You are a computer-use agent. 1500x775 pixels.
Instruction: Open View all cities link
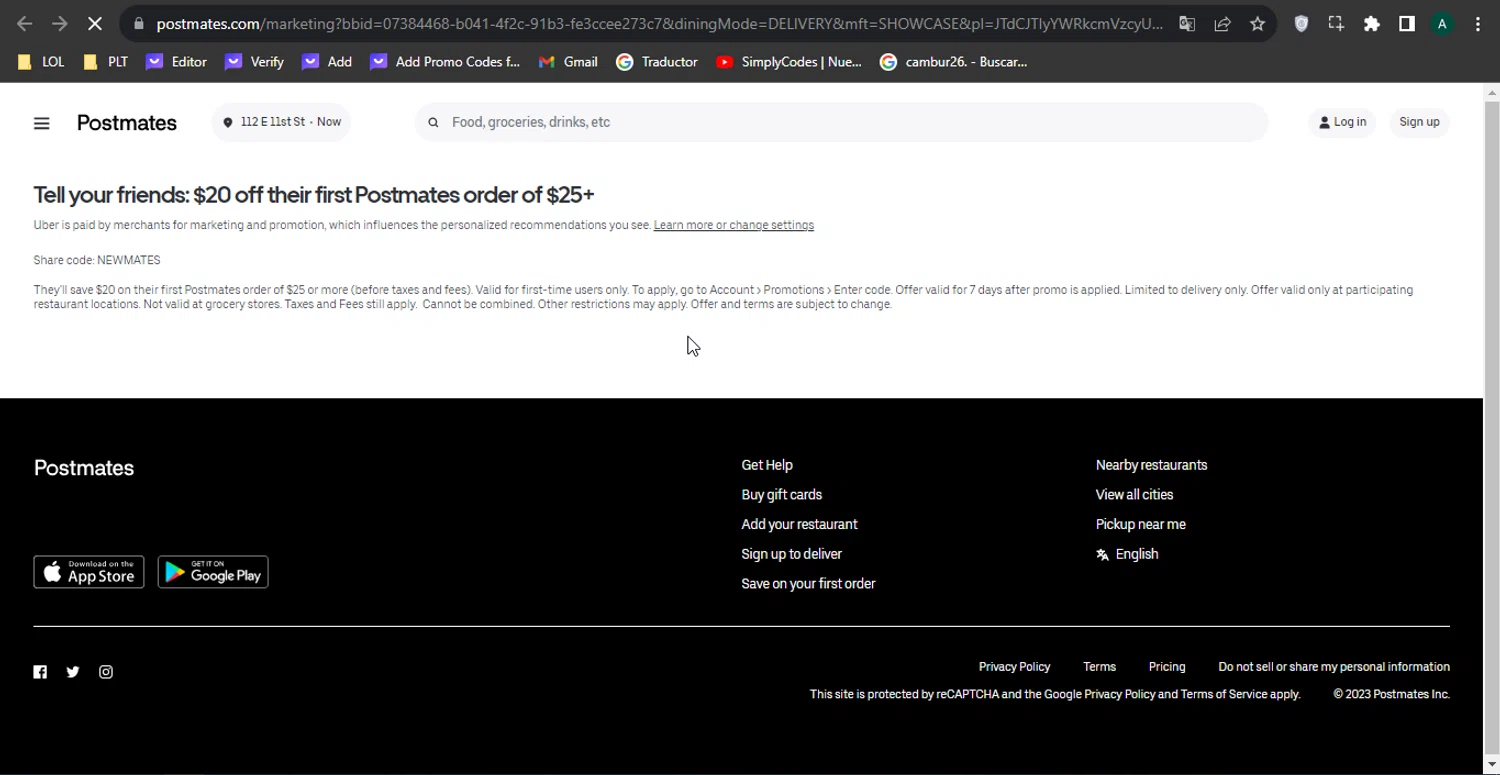pyautogui.click(x=1134, y=495)
